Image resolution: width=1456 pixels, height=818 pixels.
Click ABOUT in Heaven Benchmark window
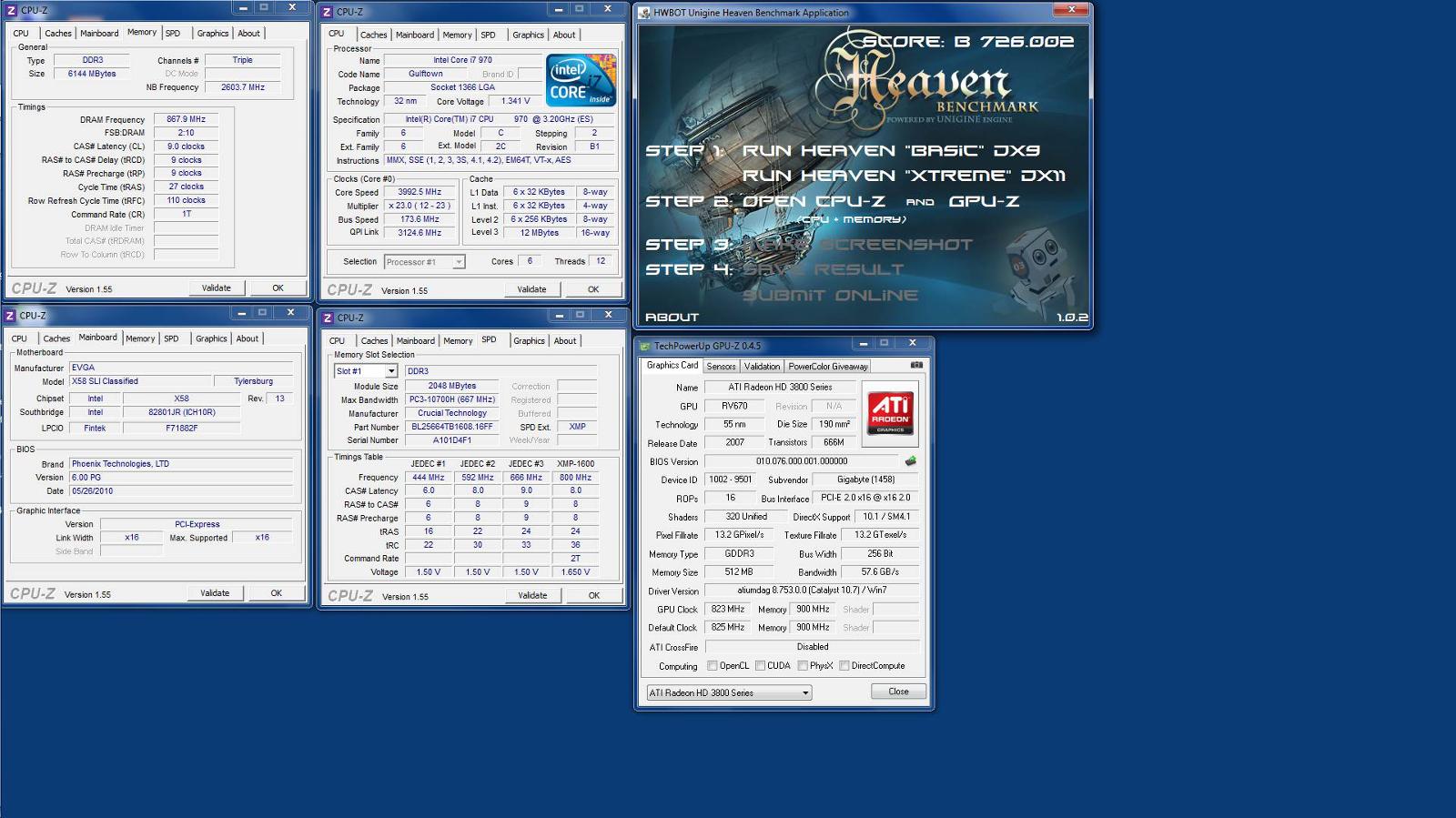(672, 318)
